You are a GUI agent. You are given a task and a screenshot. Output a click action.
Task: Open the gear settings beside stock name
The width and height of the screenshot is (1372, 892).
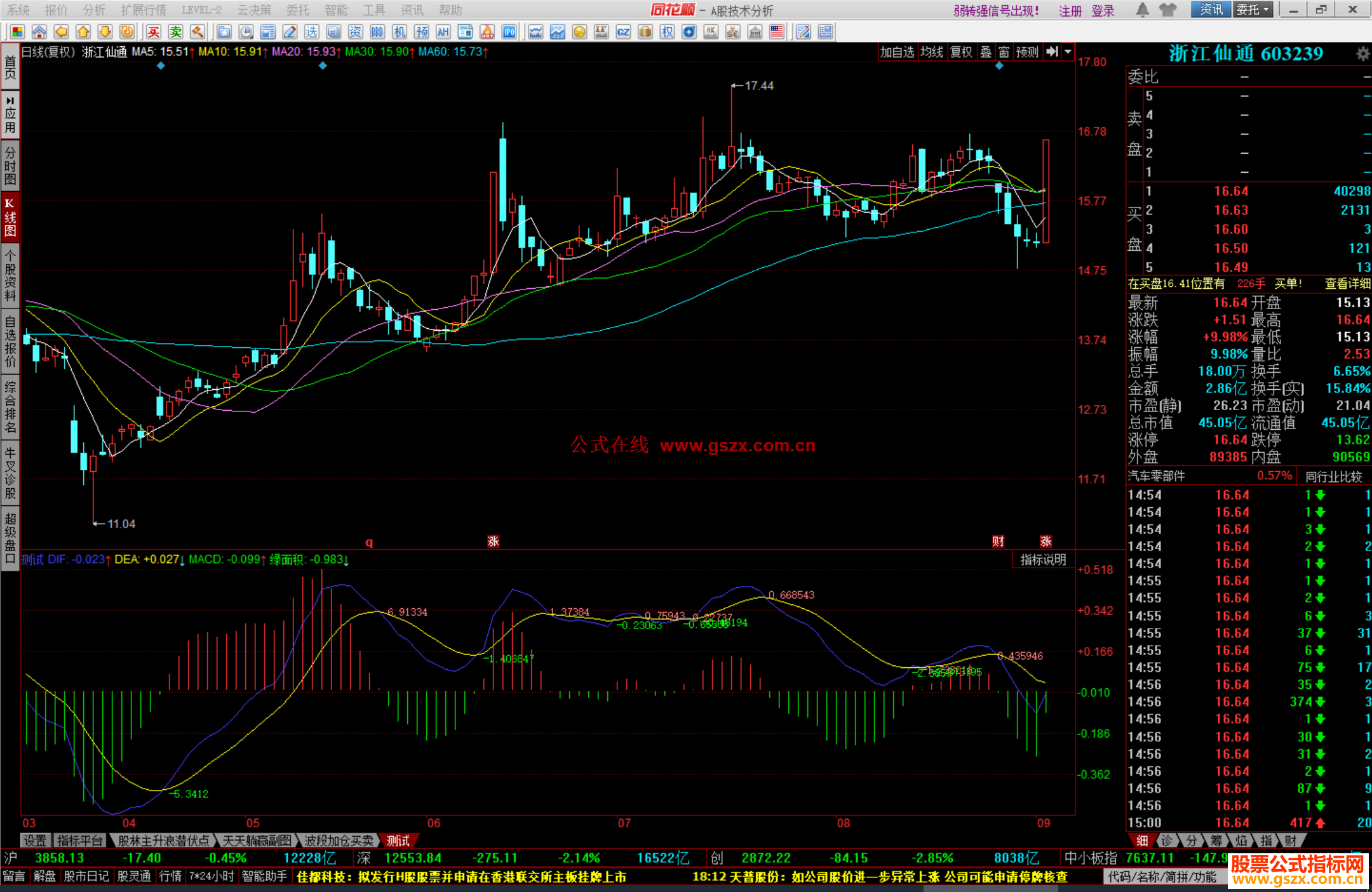(x=1362, y=54)
